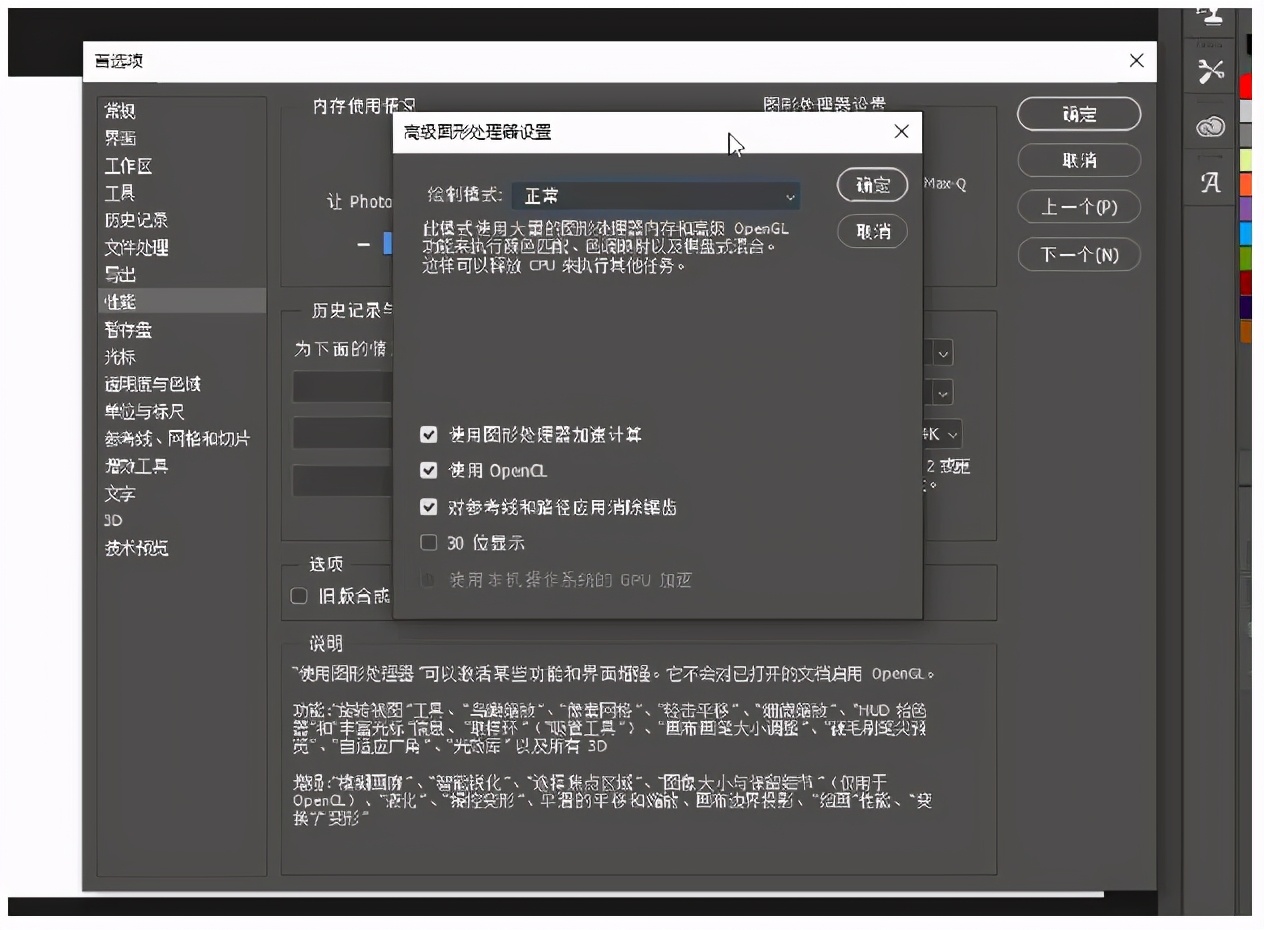Click 确定 in the advanced graphics dialog
Screen dimensions: 1264x930
872,185
